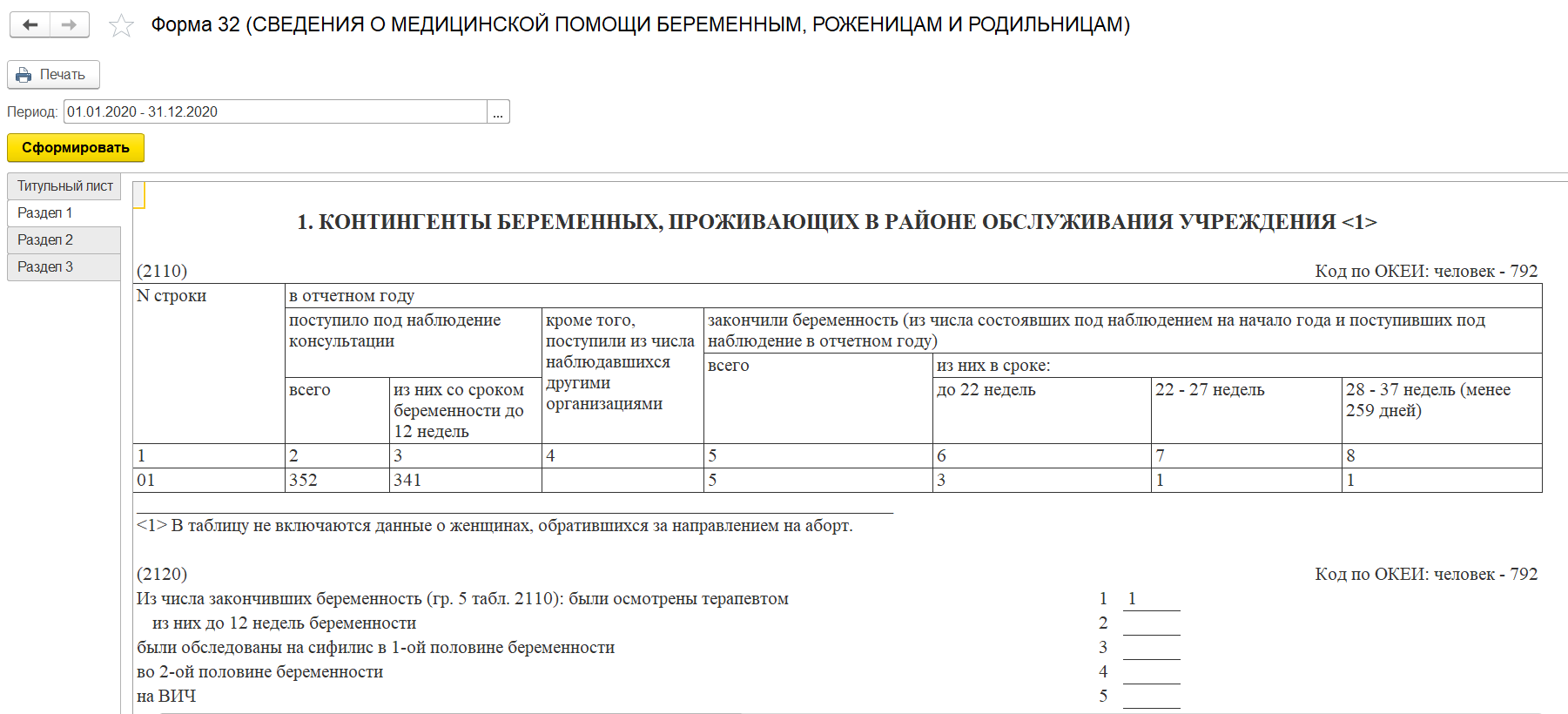The width and height of the screenshot is (1568, 714).
Task: Click the back navigation arrow
Action: (30, 25)
